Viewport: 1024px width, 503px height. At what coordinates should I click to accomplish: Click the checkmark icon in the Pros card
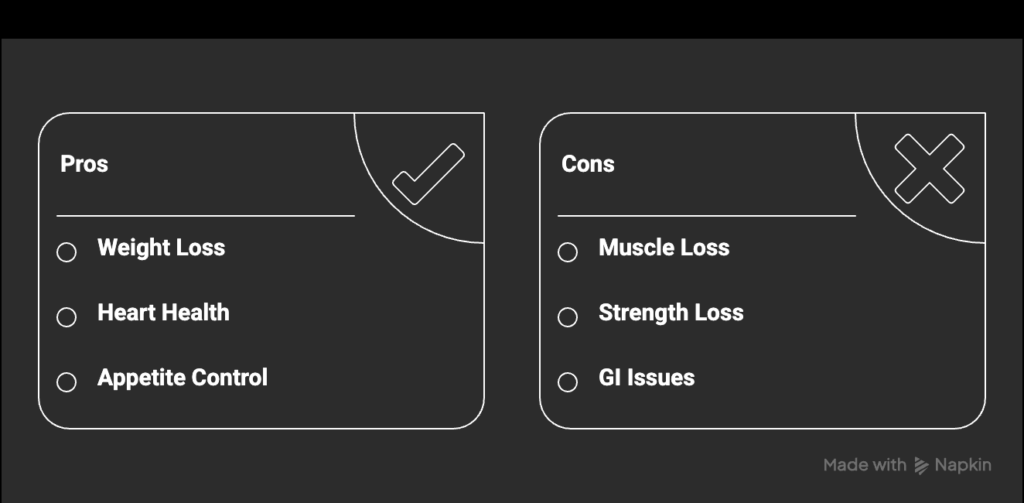428,175
